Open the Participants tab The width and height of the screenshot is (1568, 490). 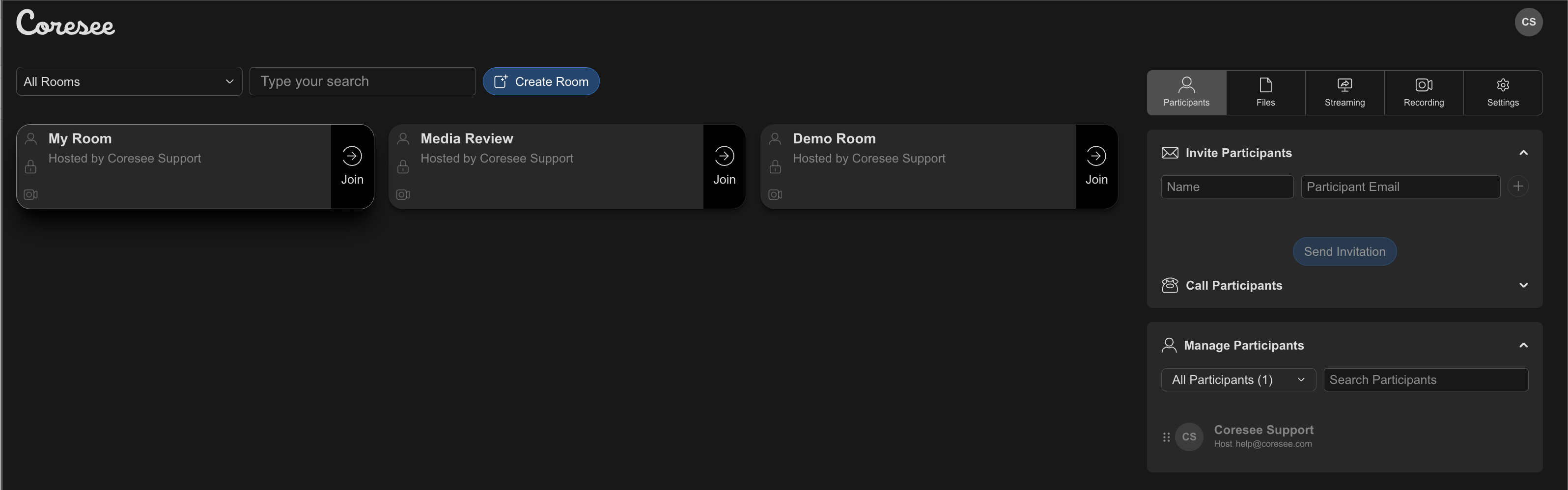(x=1186, y=92)
